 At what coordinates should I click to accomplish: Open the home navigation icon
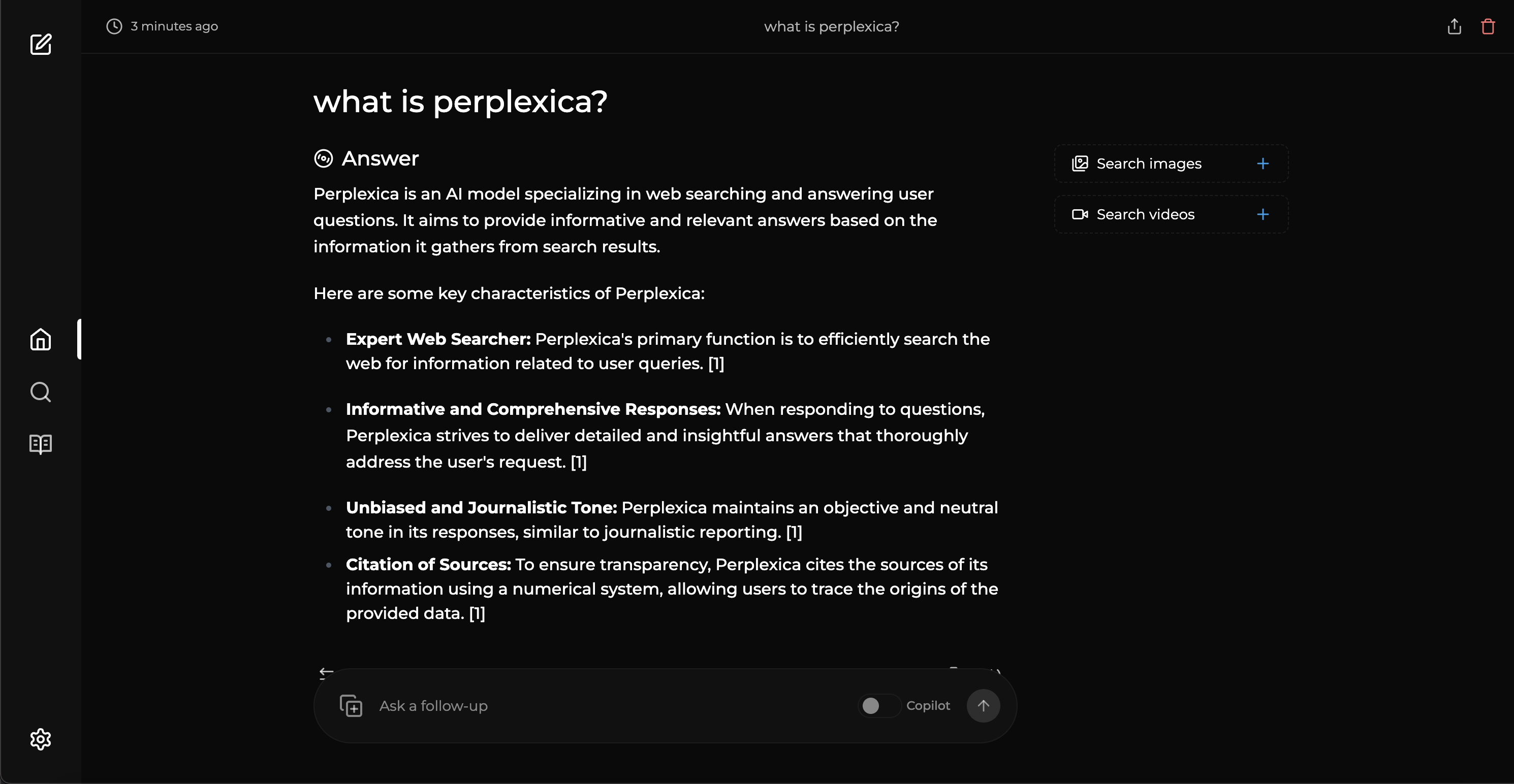(x=40, y=339)
